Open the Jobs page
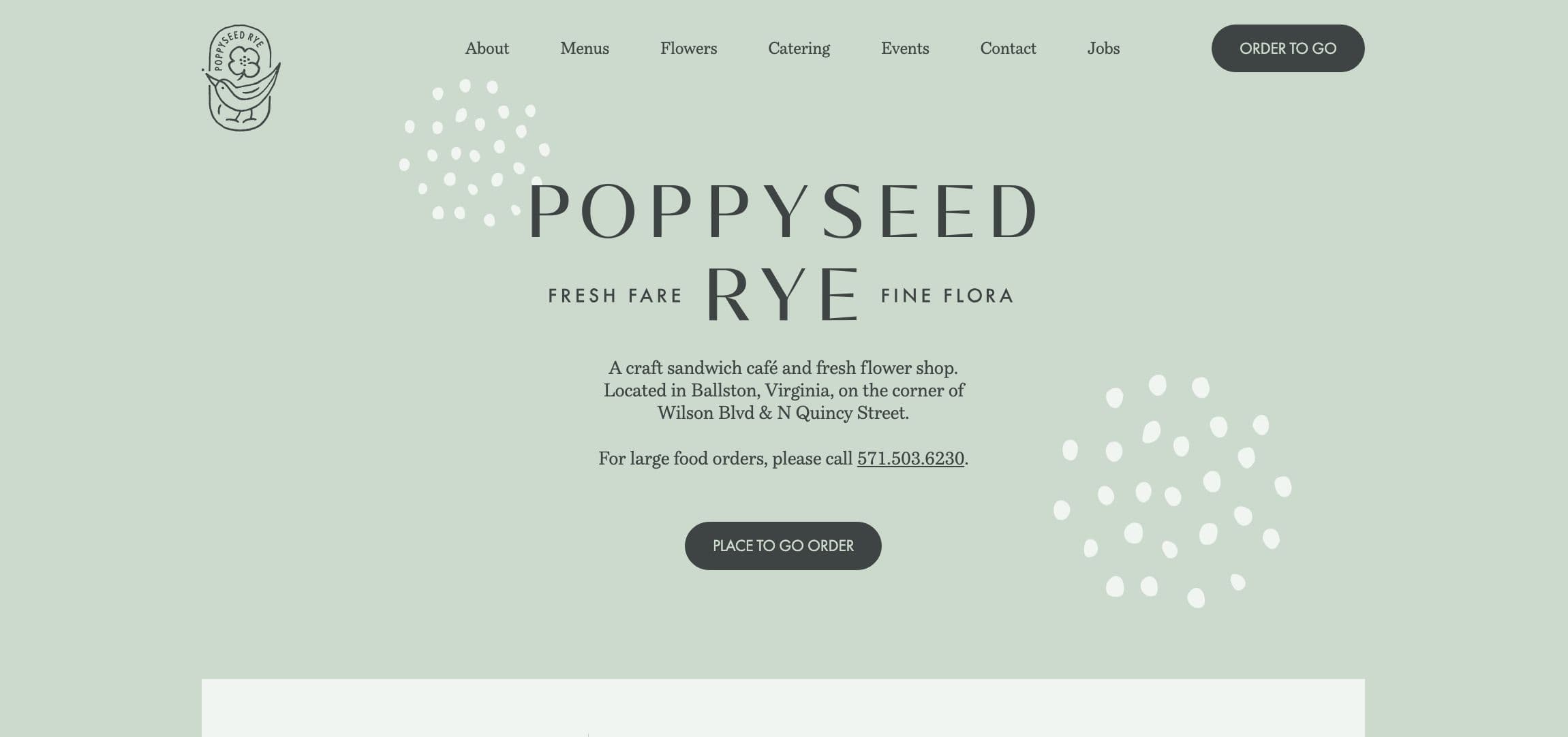The image size is (1568, 737). click(1103, 48)
